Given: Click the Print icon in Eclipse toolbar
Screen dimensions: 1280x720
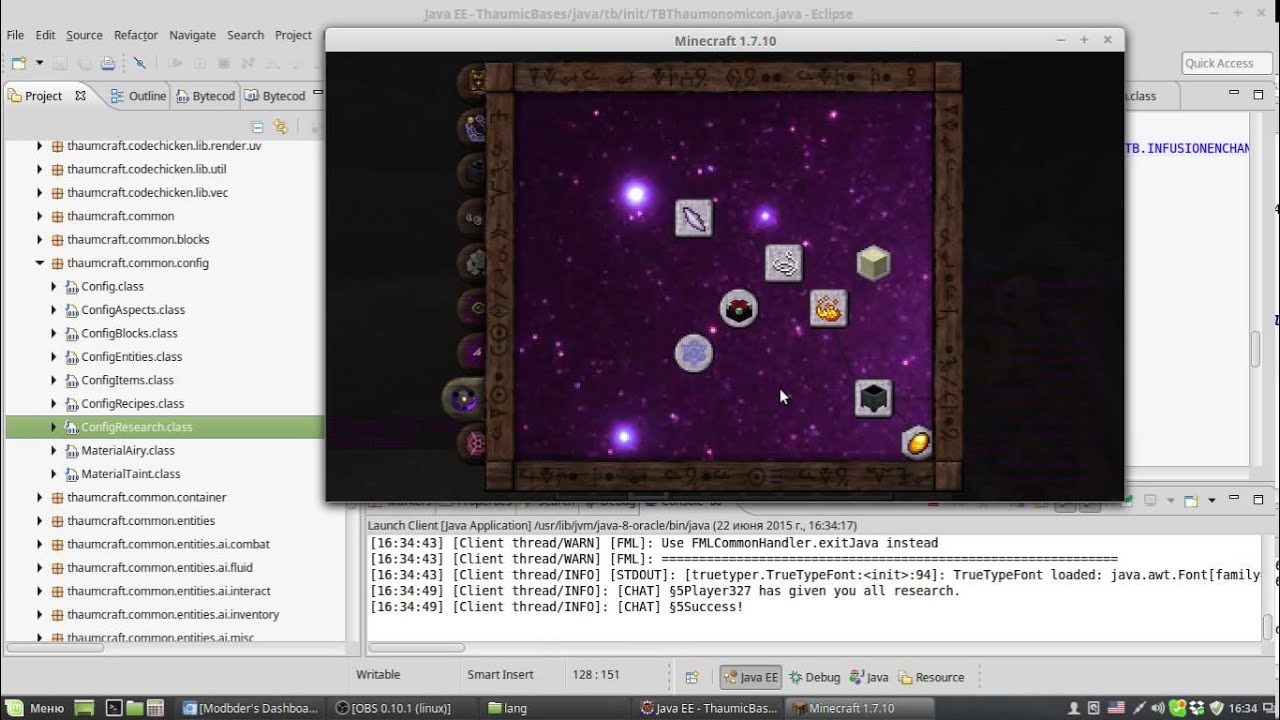Looking at the screenshot, I should point(107,63).
